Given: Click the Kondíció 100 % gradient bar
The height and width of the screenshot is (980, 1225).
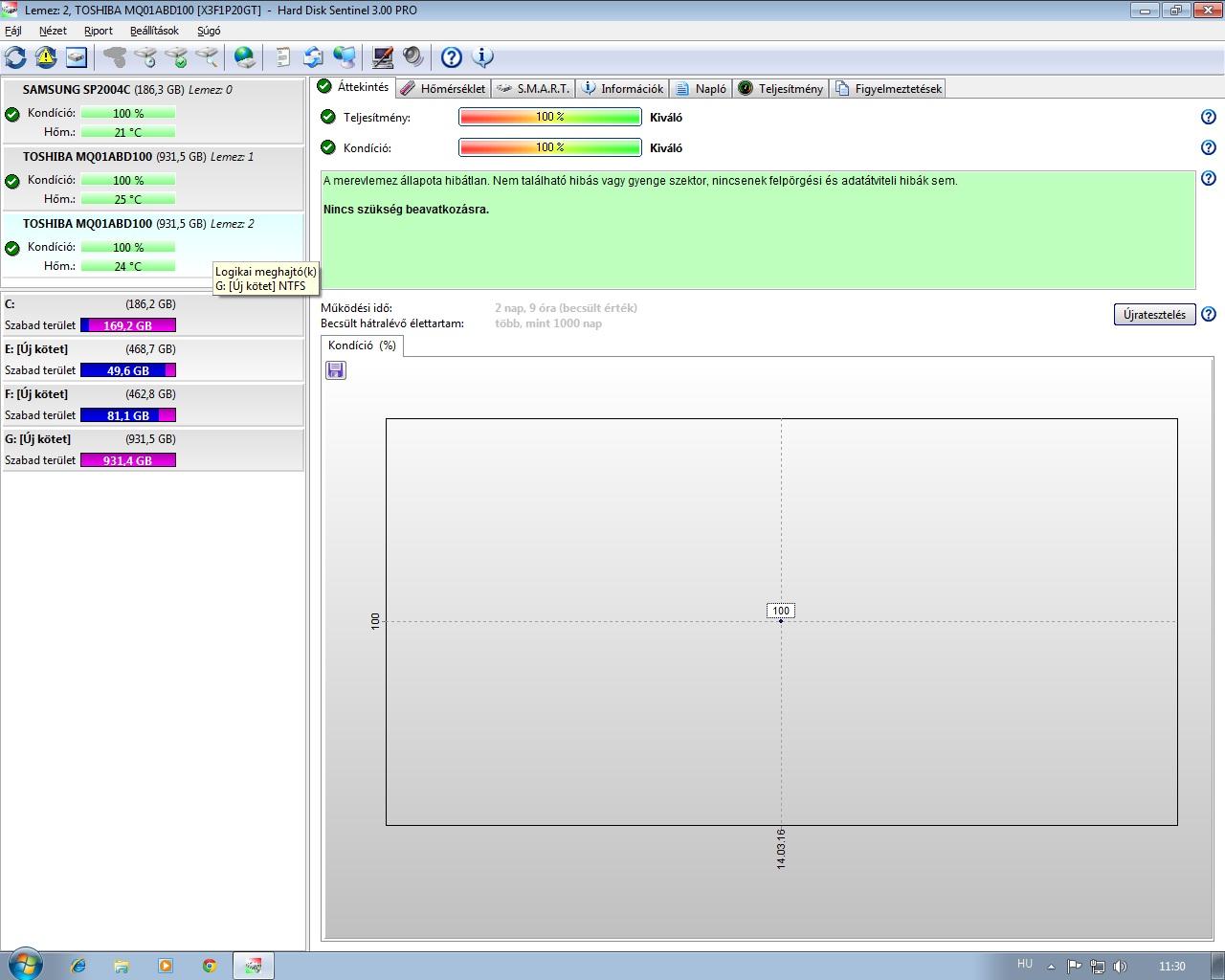Looking at the screenshot, I should coord(550,147).
